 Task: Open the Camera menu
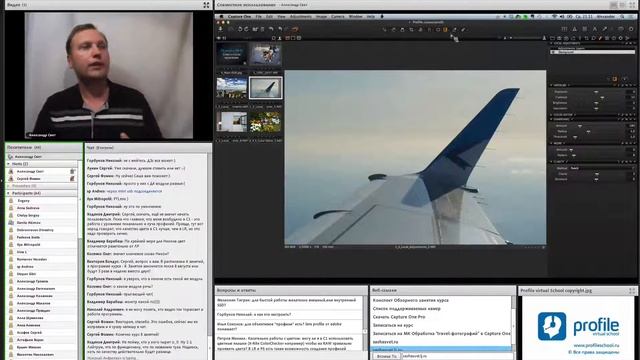(x=338, y=17)
